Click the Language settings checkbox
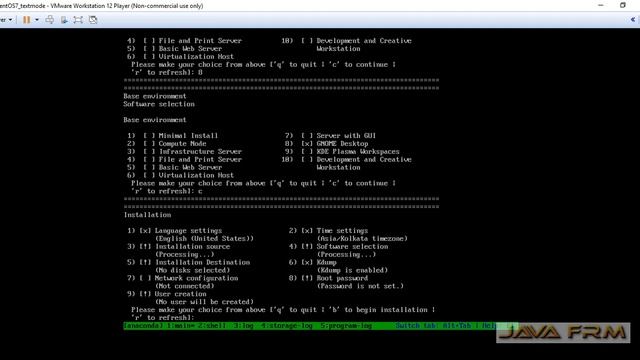Screen dimensions: 640x360 click(145, 231)
